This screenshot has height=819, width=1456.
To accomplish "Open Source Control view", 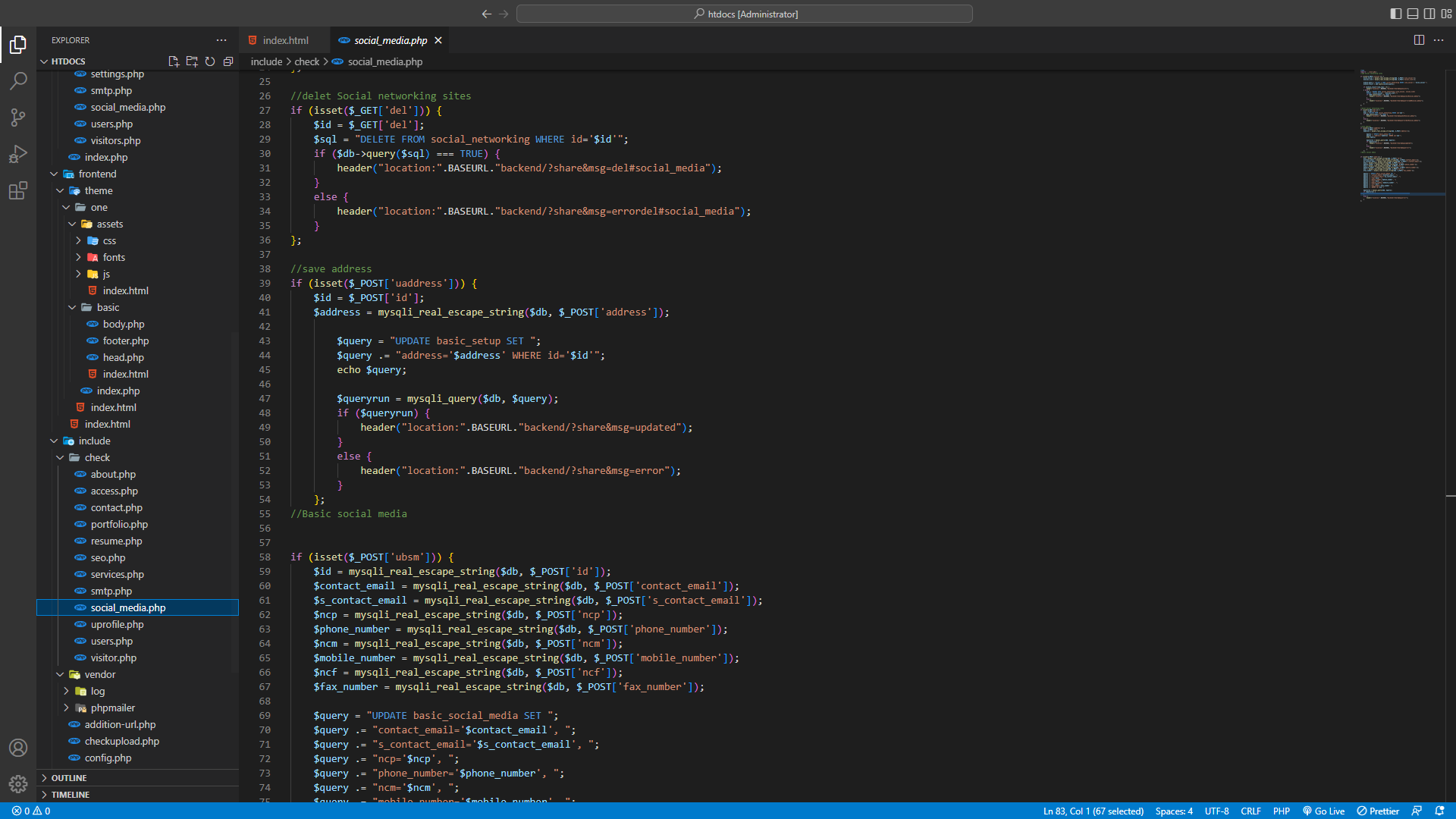I will (18, 117).
